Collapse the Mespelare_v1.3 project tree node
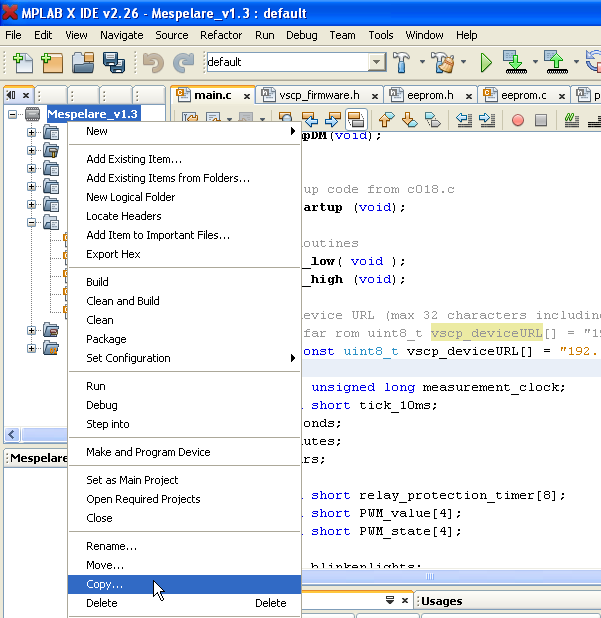This screenshot has width=601, height=618. point(13,114)
